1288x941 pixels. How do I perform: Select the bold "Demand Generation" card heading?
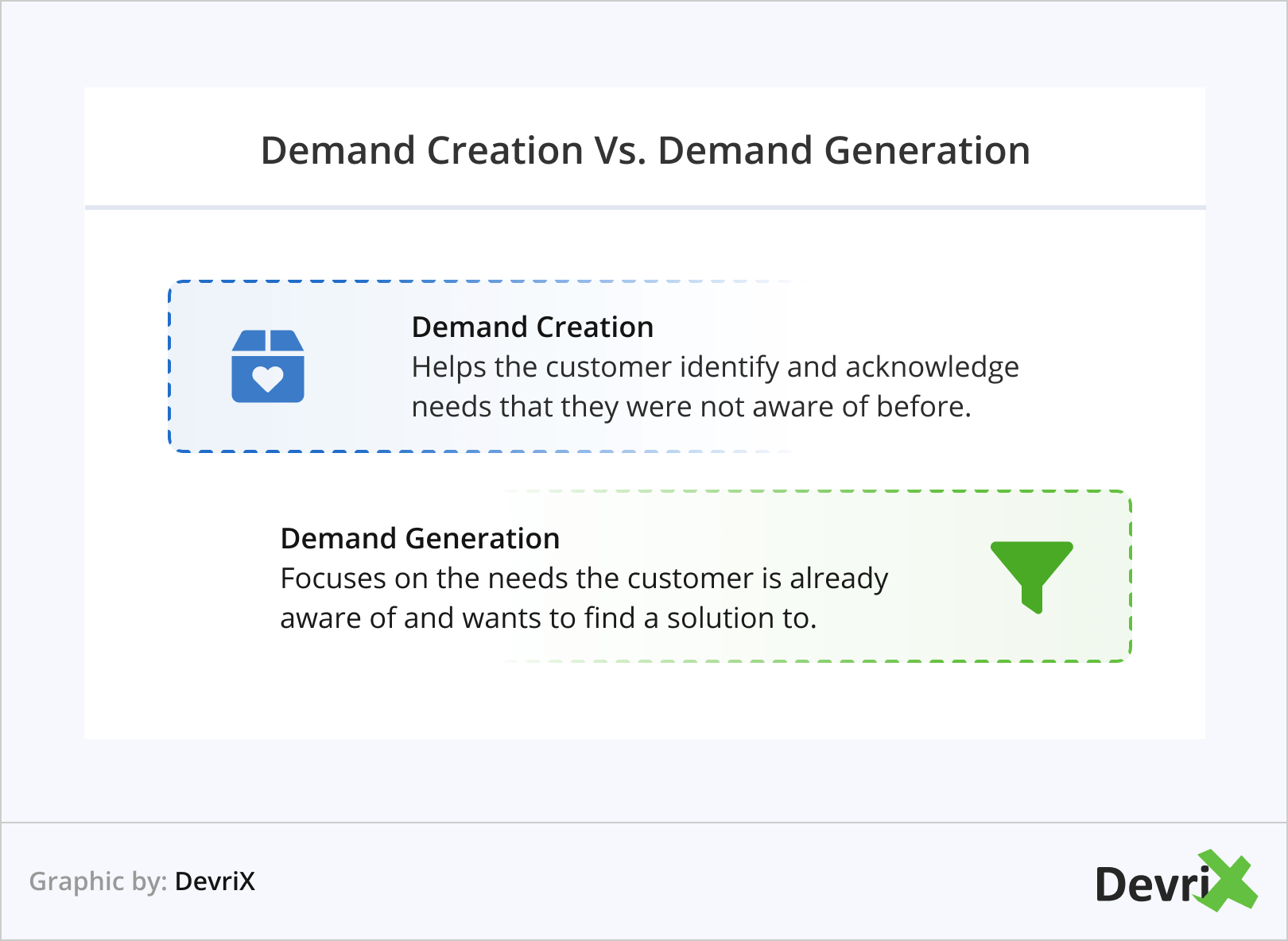click(x=420, y=539)
